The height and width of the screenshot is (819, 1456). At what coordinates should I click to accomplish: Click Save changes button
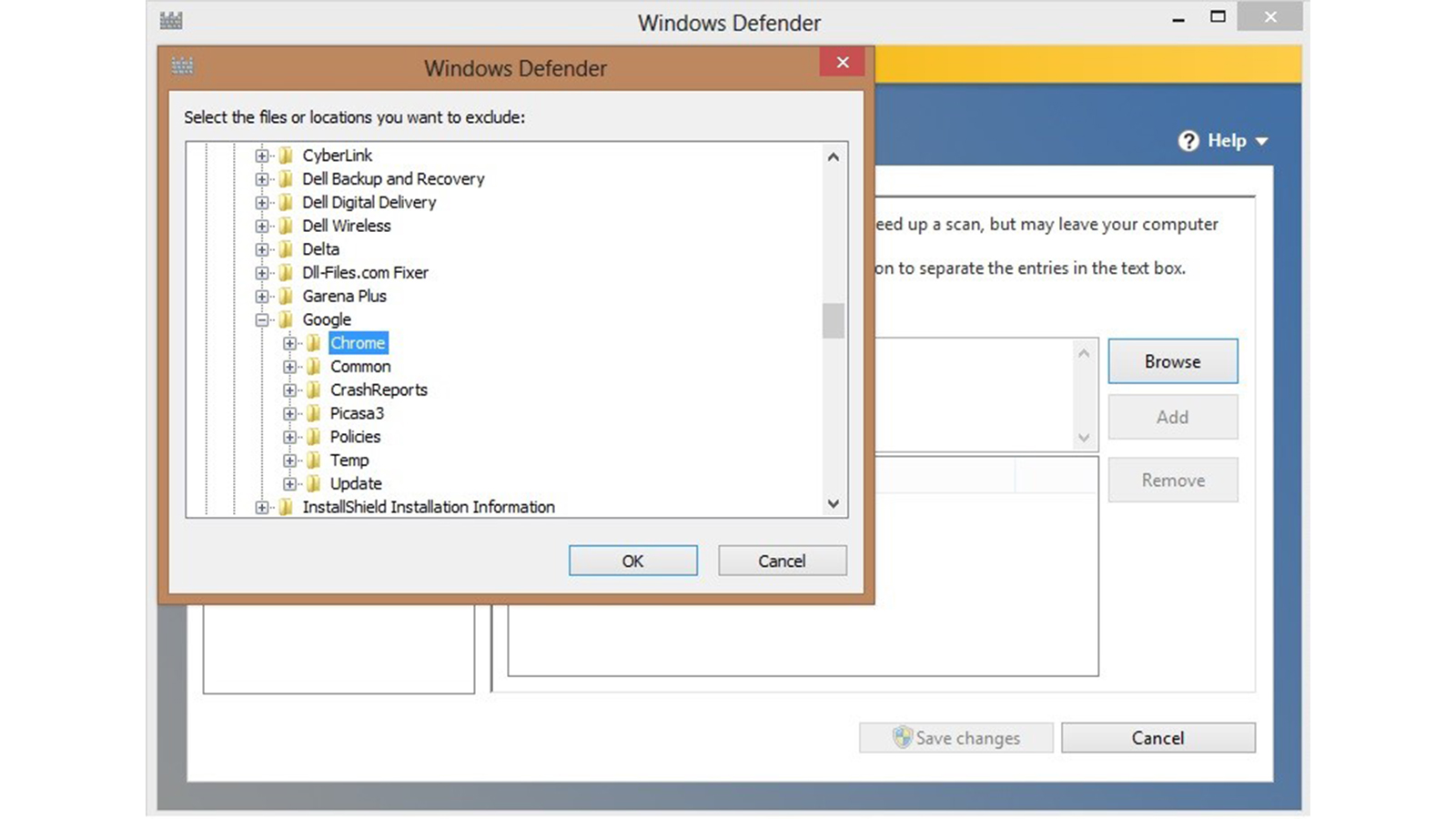956,738
